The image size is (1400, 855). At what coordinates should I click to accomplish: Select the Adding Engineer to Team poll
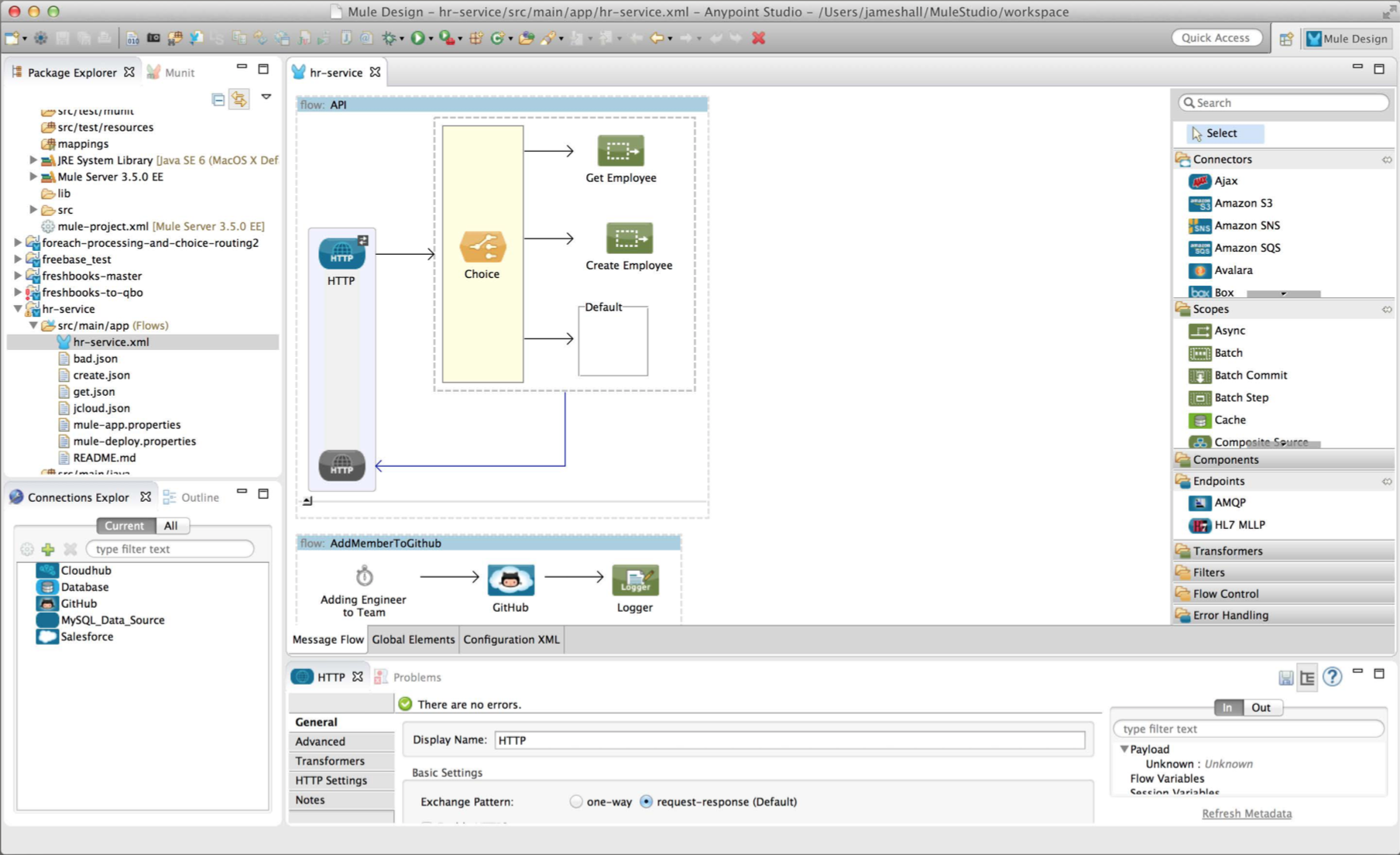click(364, 576)
